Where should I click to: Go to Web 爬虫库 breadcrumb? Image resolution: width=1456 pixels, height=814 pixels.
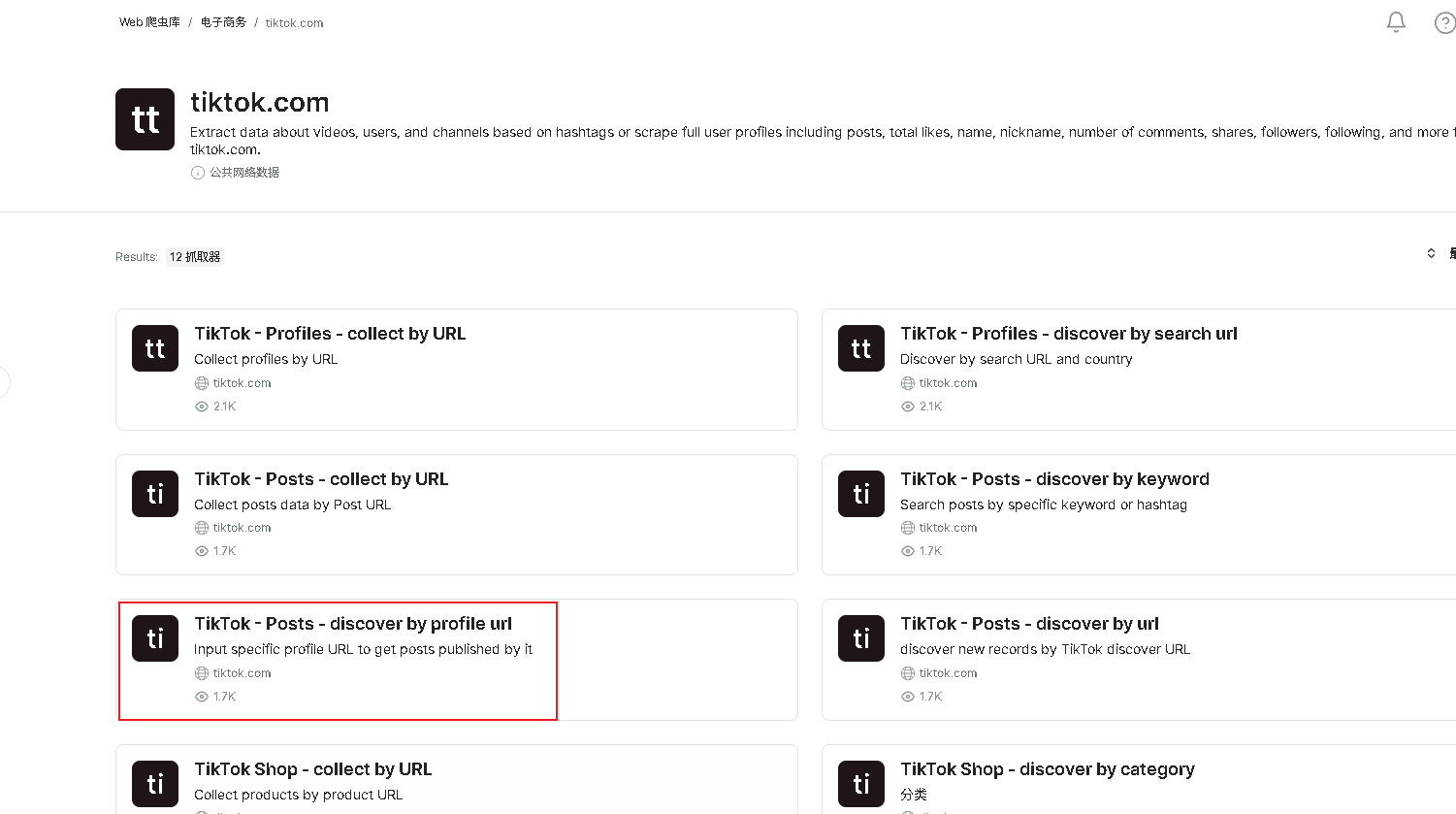point(149,22)
